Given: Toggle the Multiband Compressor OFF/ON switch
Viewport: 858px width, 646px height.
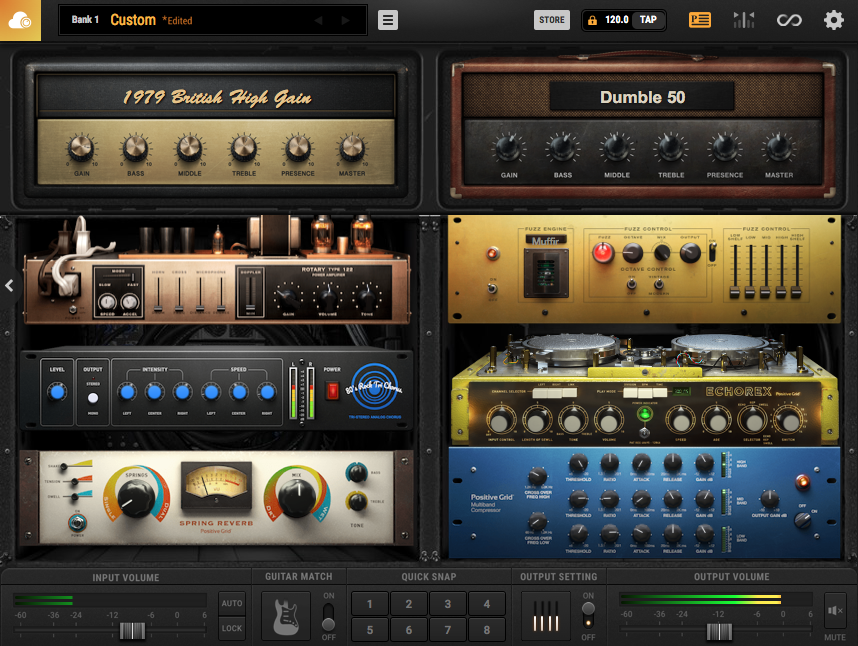Looking at the screenshot, I should coord(802,520).
